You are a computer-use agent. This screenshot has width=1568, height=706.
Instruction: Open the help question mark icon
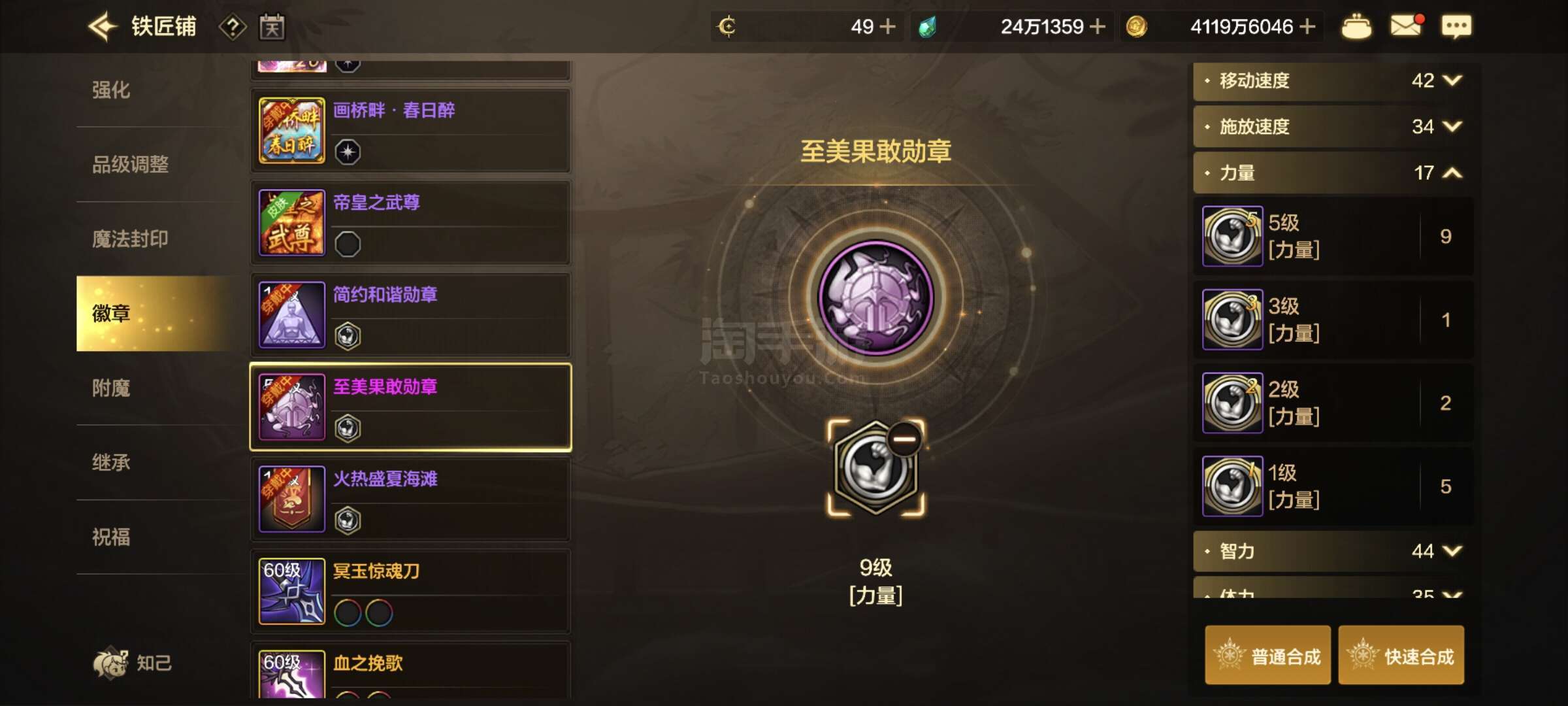coord(233,27)
